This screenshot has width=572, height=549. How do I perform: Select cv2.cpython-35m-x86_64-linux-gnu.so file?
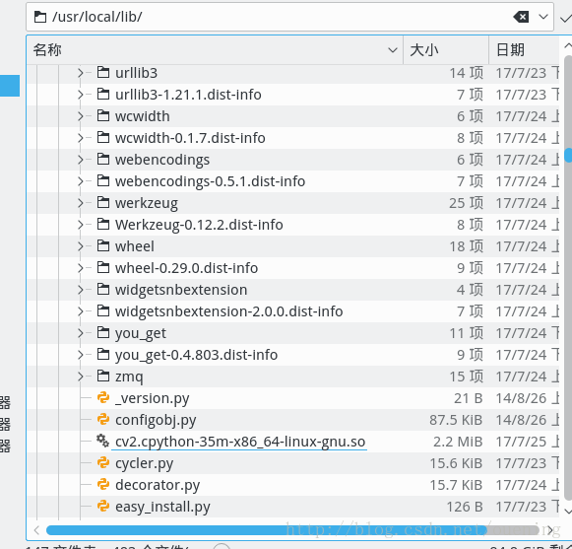(x=240, y=441)
